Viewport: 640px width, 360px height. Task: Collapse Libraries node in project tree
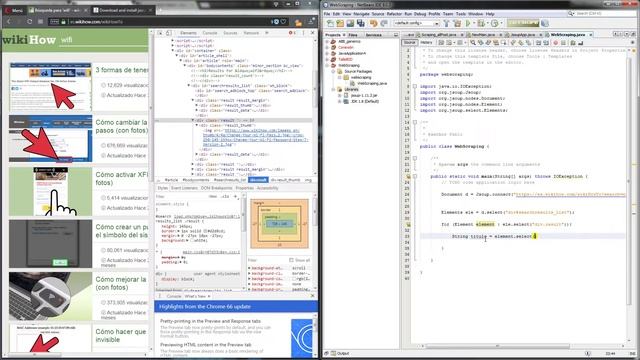click(x=333, y=89)
